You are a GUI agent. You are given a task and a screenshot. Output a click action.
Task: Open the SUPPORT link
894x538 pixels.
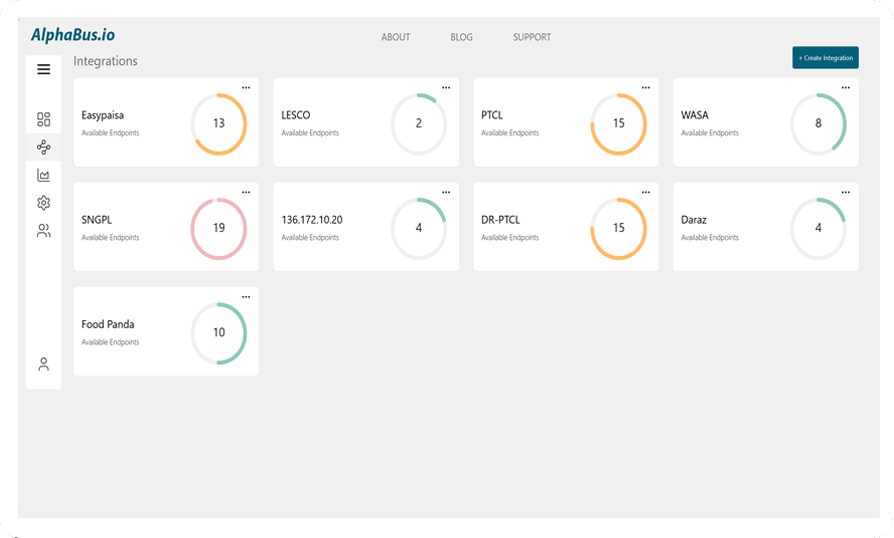[x=531, y=37]
